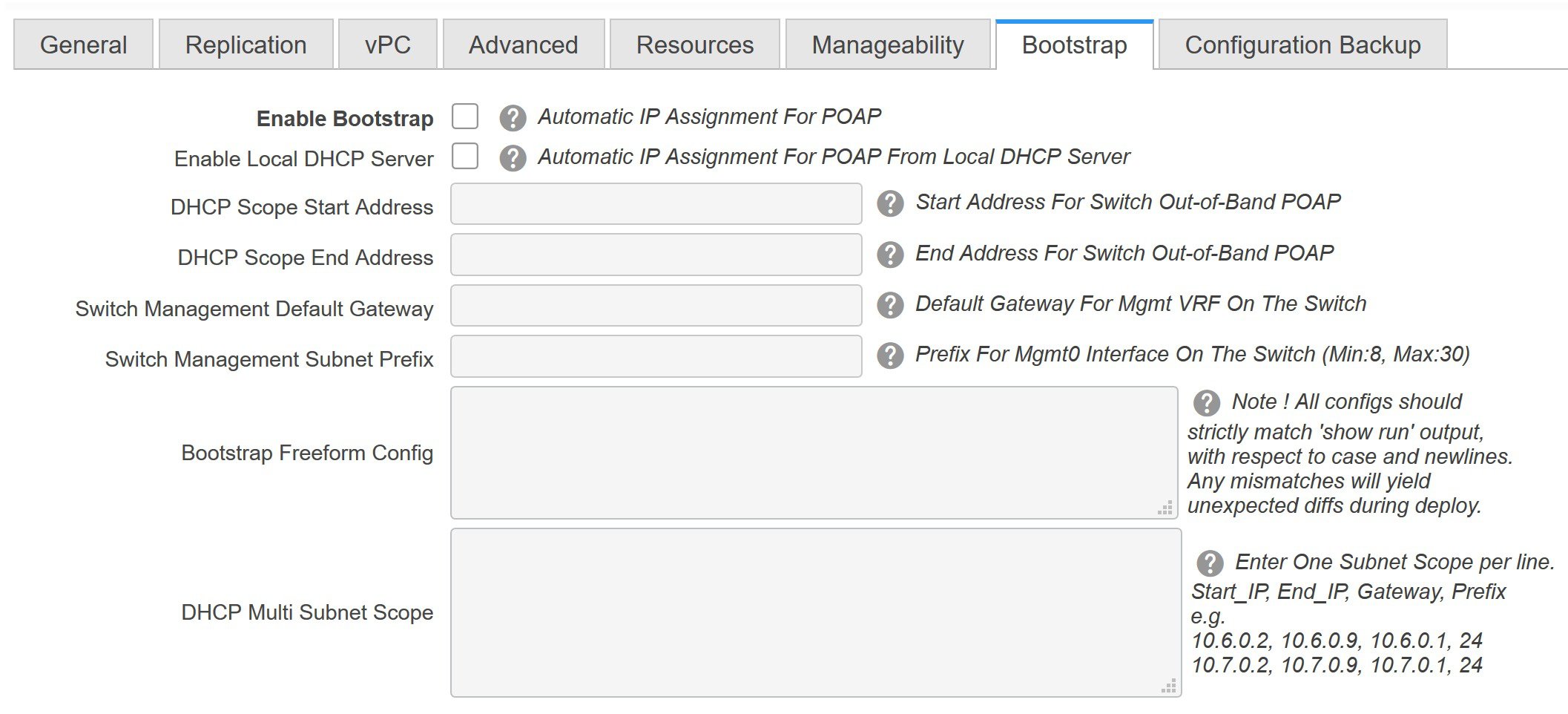Open the Replication tab
1568x714 pixels.
click(x=246, y=45)
